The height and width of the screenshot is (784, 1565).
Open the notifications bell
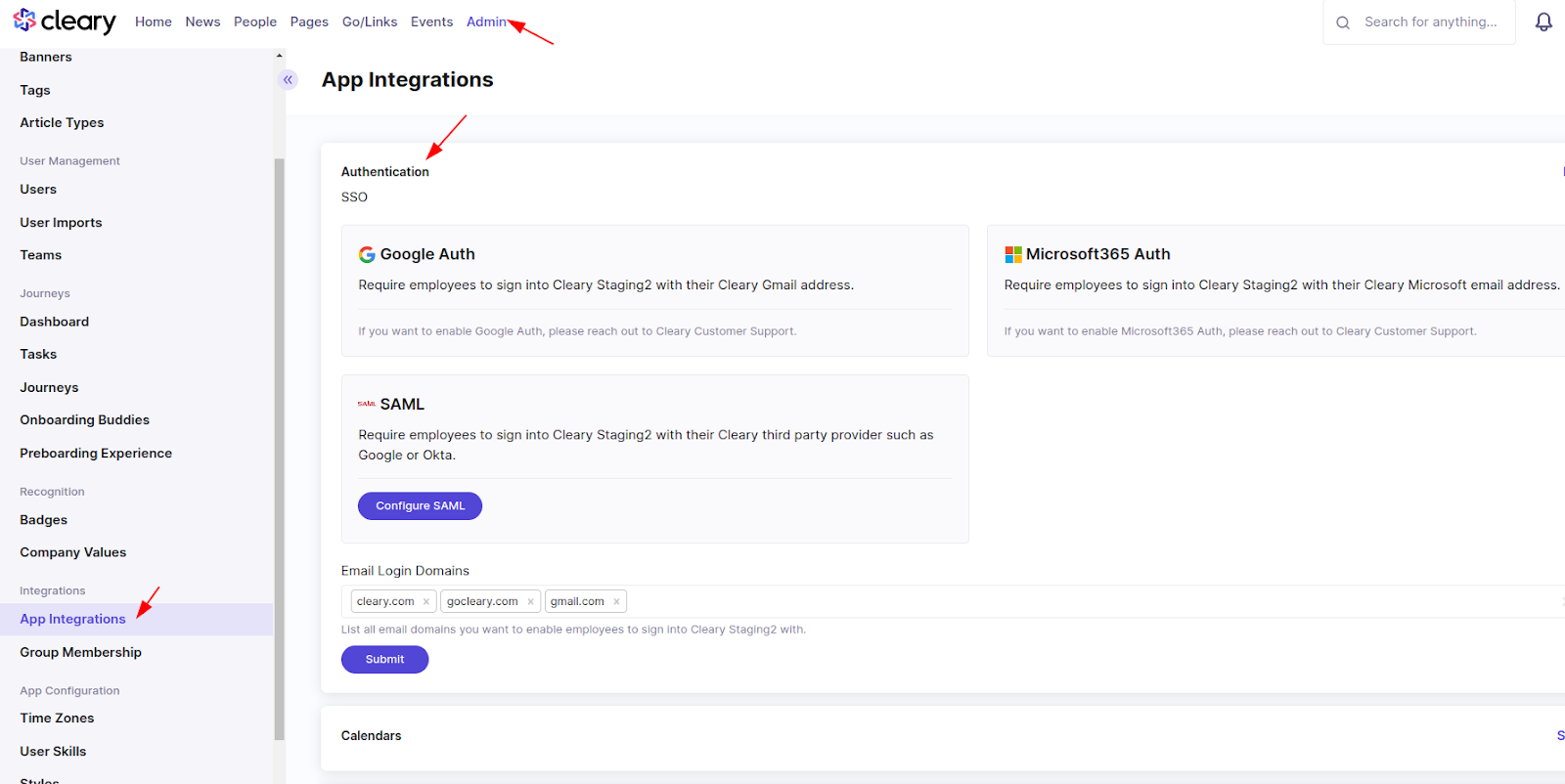click(1543, 22)
